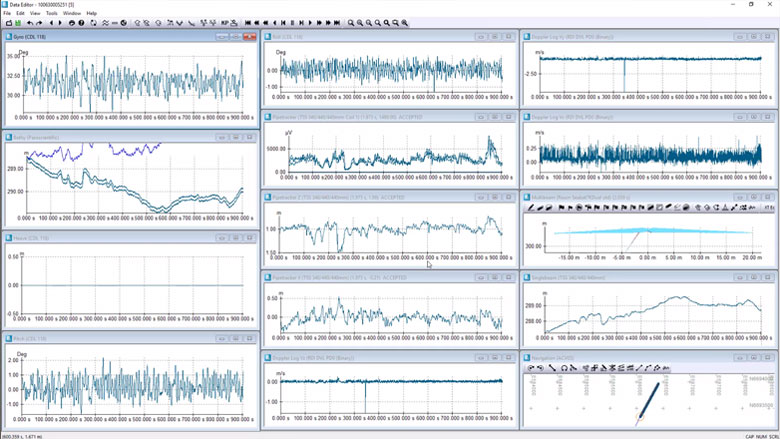Screen dimensions: 780x439
Task: Jump to start with skip-to-first button
Action: click(249, 22)
